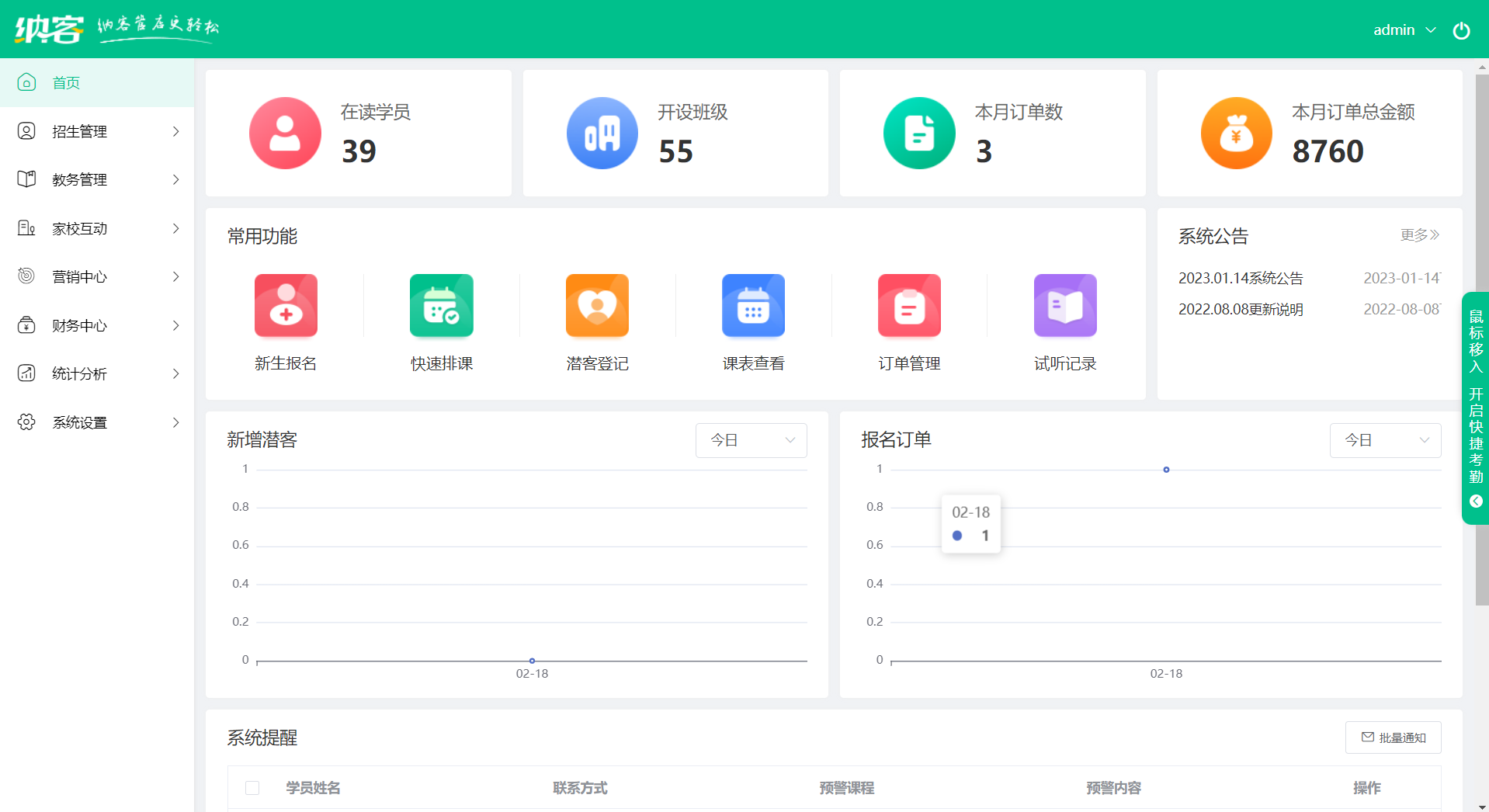Open 课表查看 timetable view icon
The width and height of the screenshot is (1489, 812).
[x=752, y=305]
